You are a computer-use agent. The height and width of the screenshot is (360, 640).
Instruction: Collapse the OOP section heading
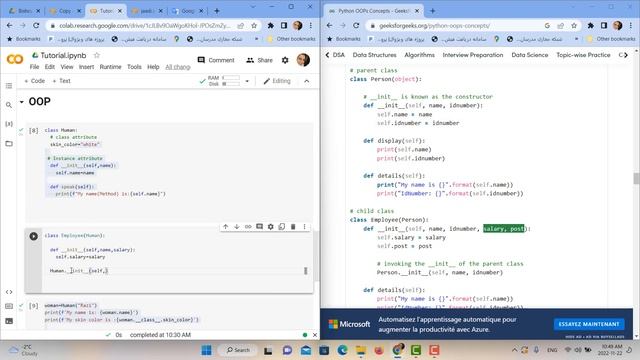[22, 102]
